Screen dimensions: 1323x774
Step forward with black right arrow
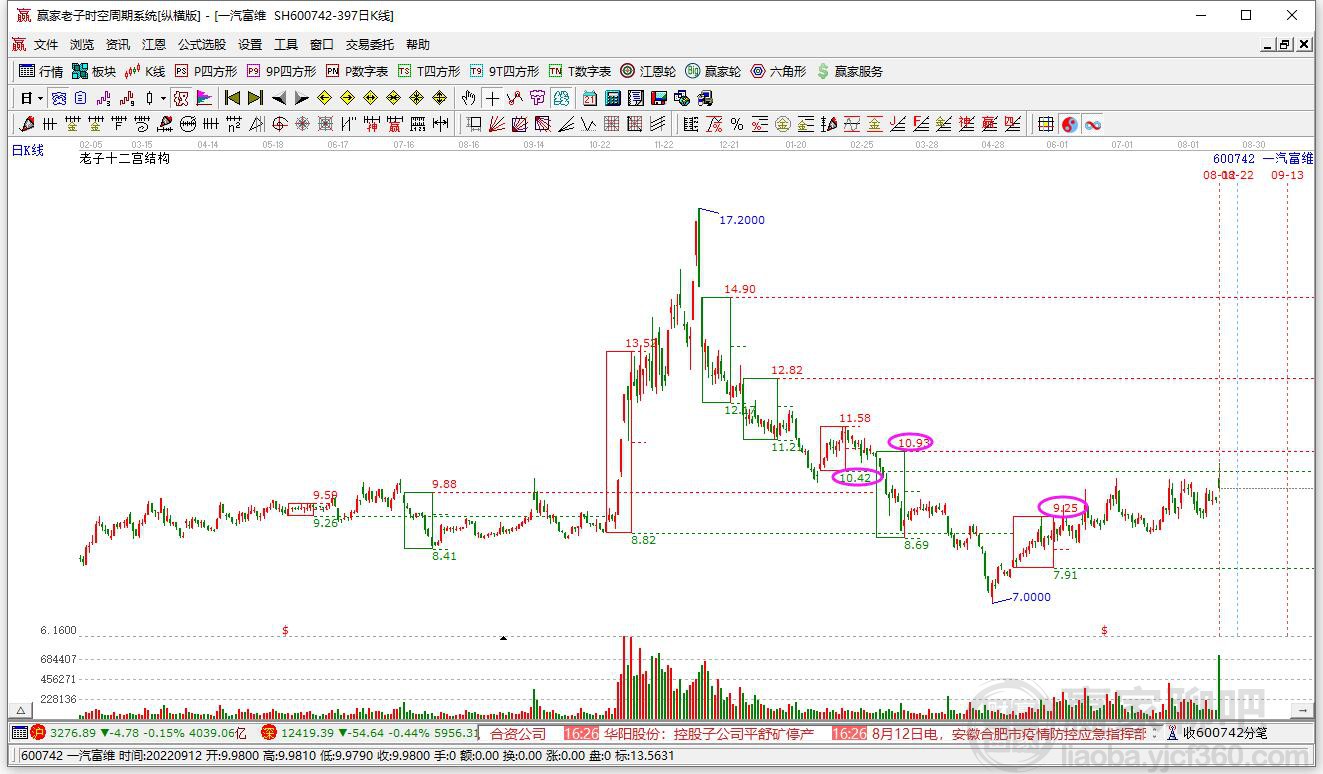click(302, 98)
